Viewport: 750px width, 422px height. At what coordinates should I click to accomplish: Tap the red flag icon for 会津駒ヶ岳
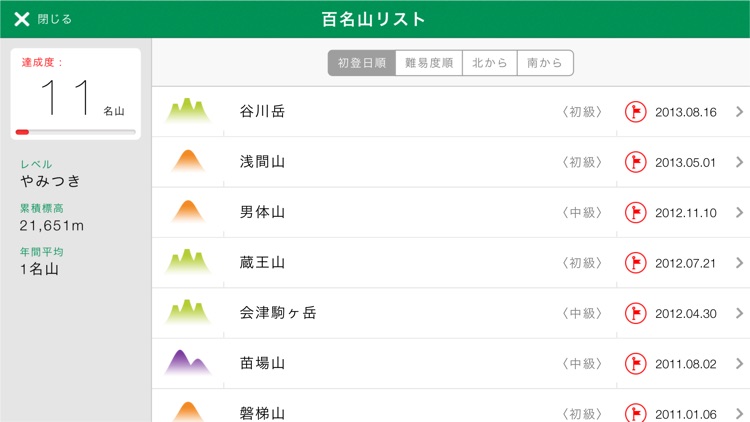coord(636,313)
